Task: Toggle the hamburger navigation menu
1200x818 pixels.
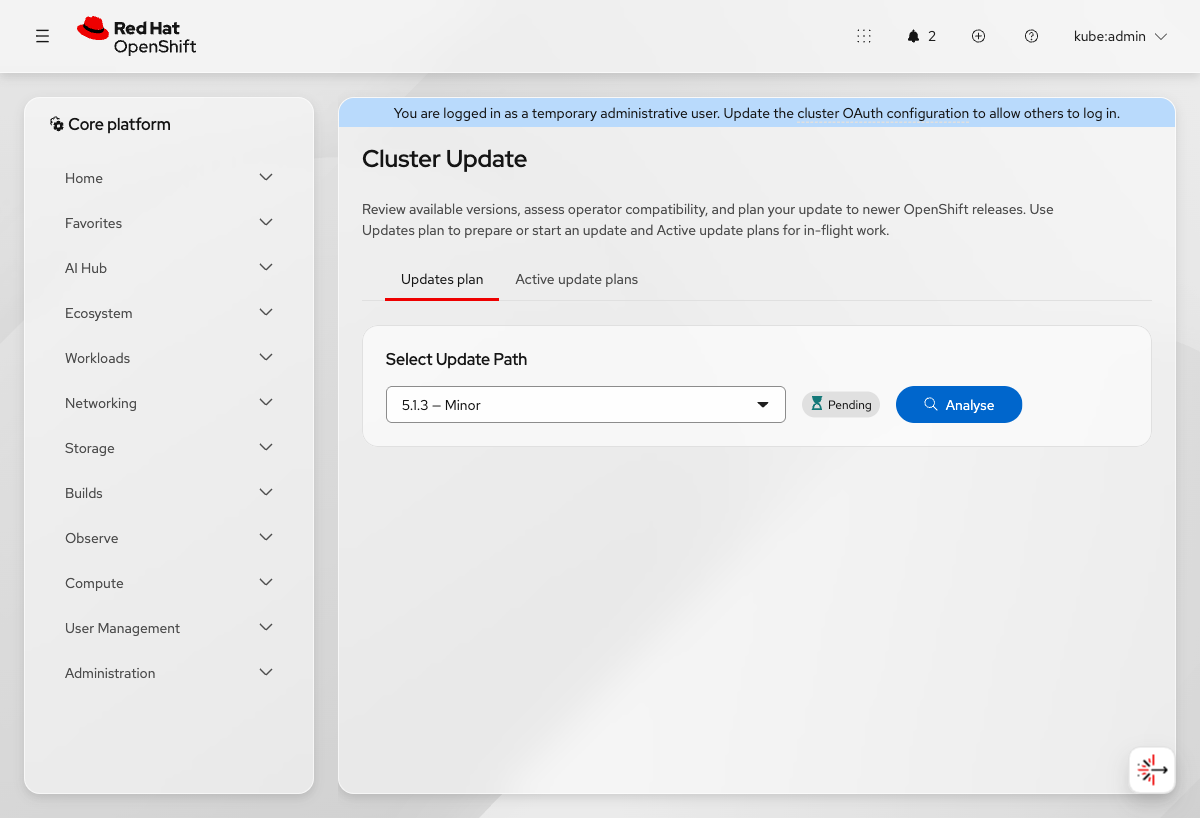Action: (x=42, y=36)
